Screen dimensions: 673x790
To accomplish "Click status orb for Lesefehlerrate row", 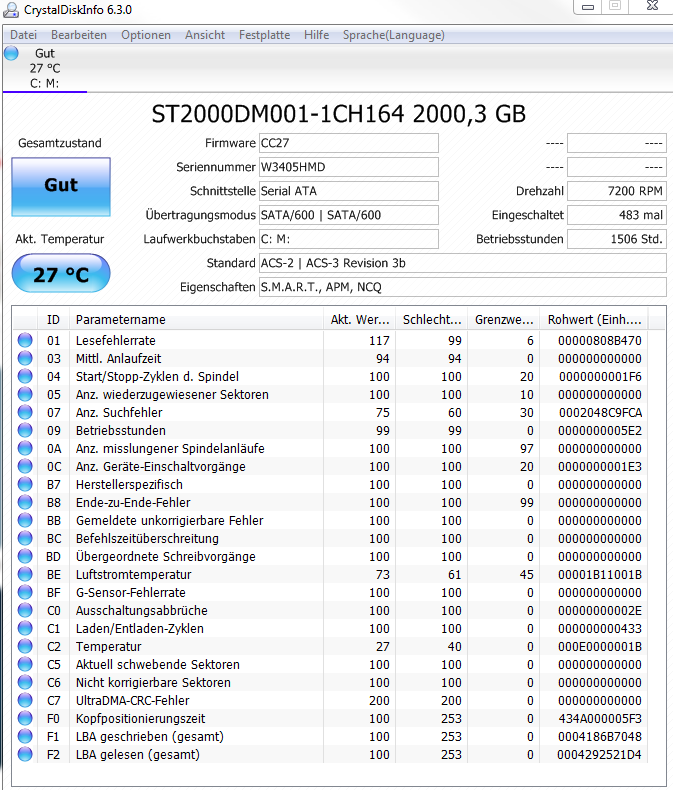I will [25, 340].
